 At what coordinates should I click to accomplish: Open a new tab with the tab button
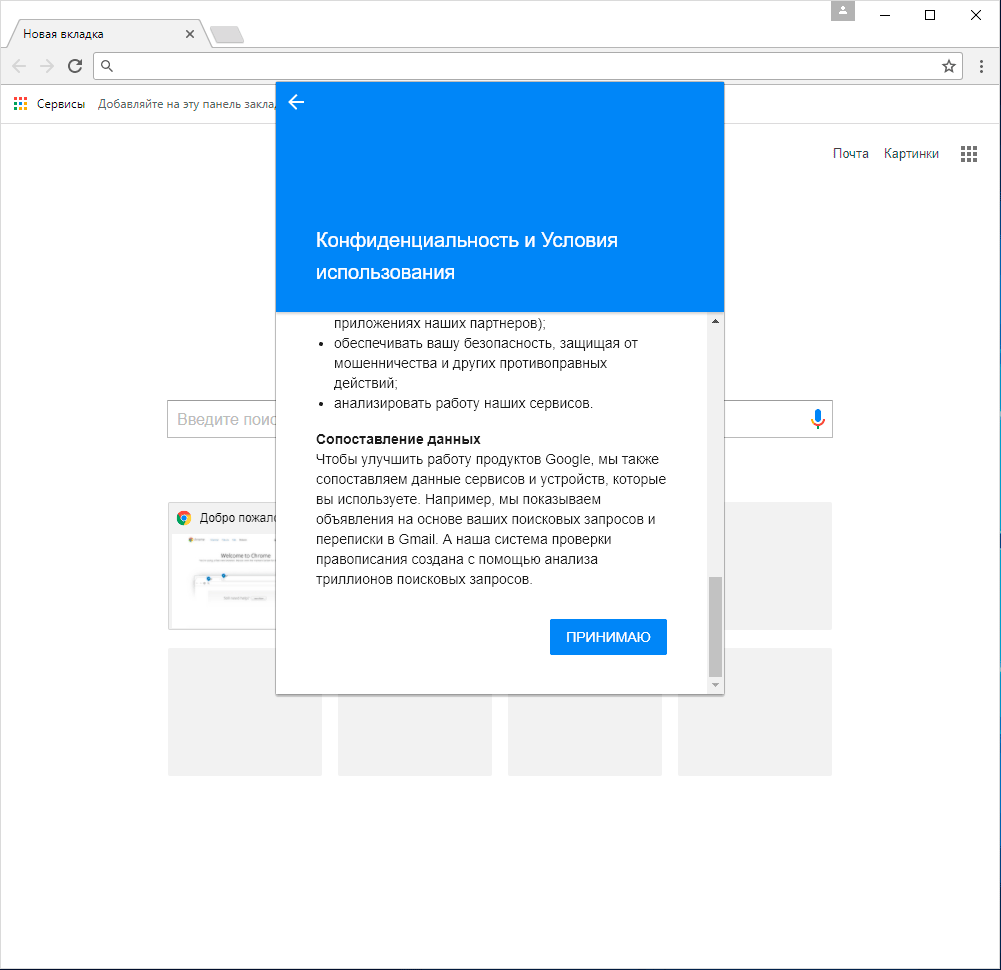[227, 36]
